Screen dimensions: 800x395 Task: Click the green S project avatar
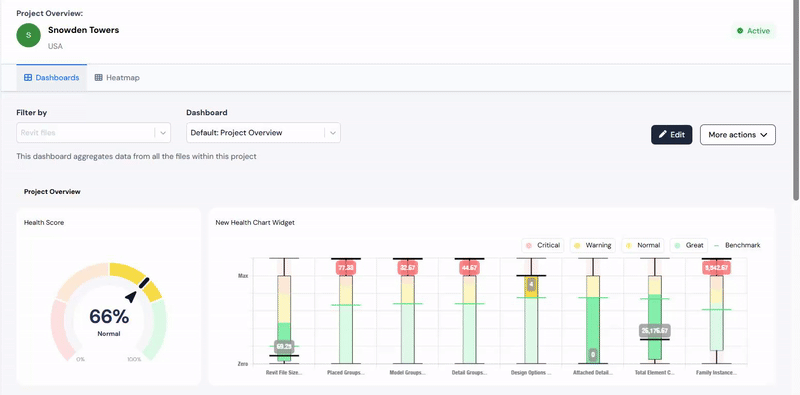tap(29, 35)
